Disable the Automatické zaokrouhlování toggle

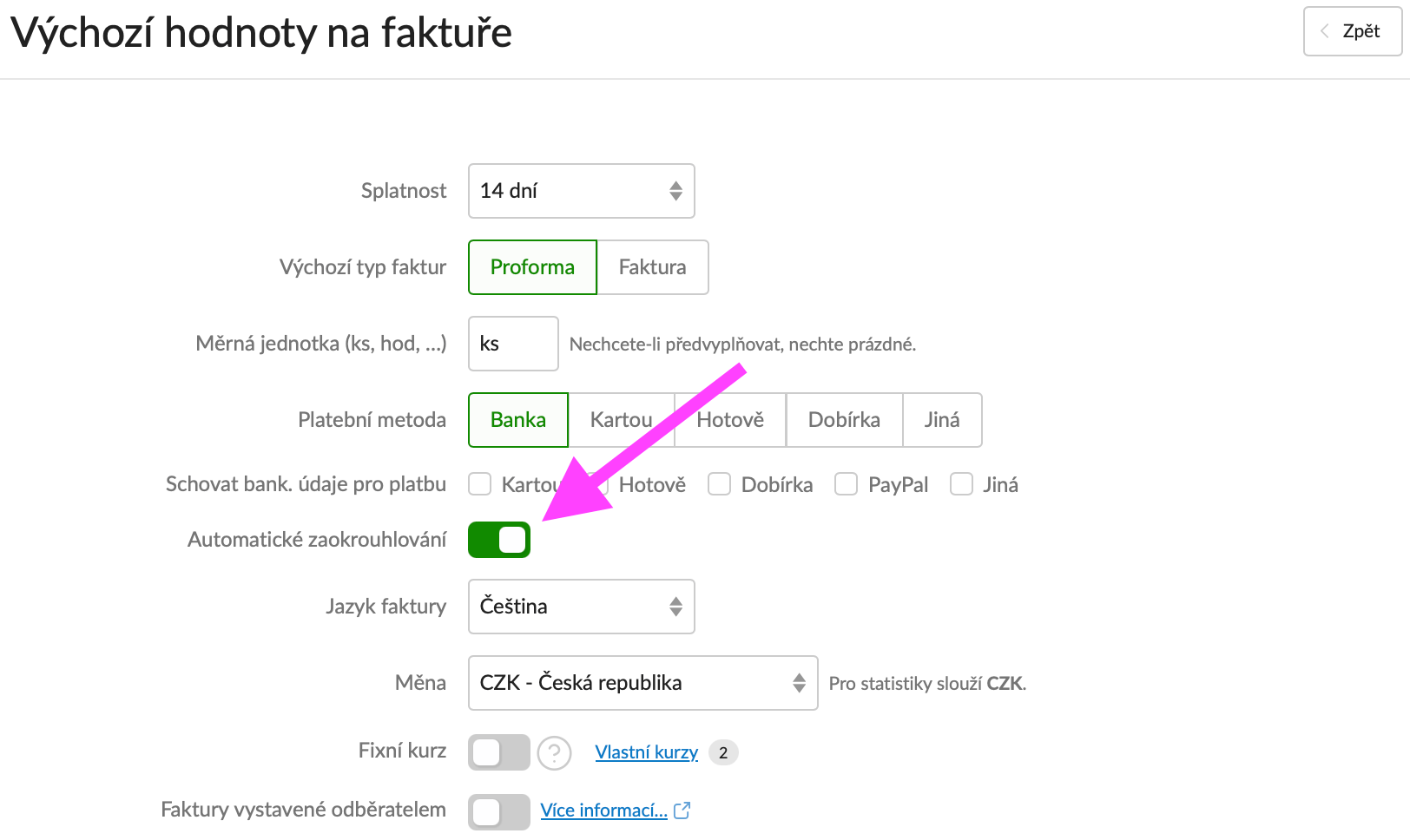pos(499,540)
